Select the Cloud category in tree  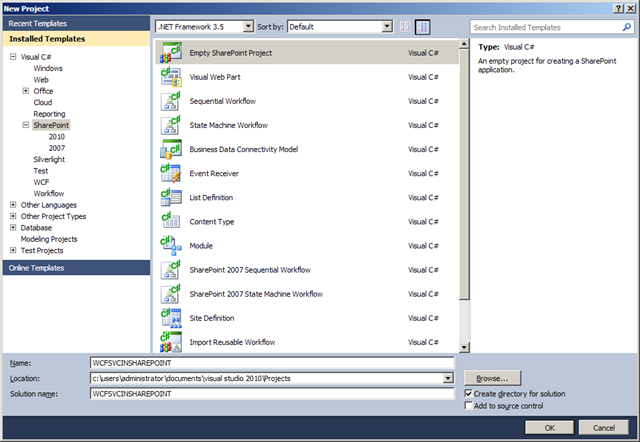tap(43, 102)
